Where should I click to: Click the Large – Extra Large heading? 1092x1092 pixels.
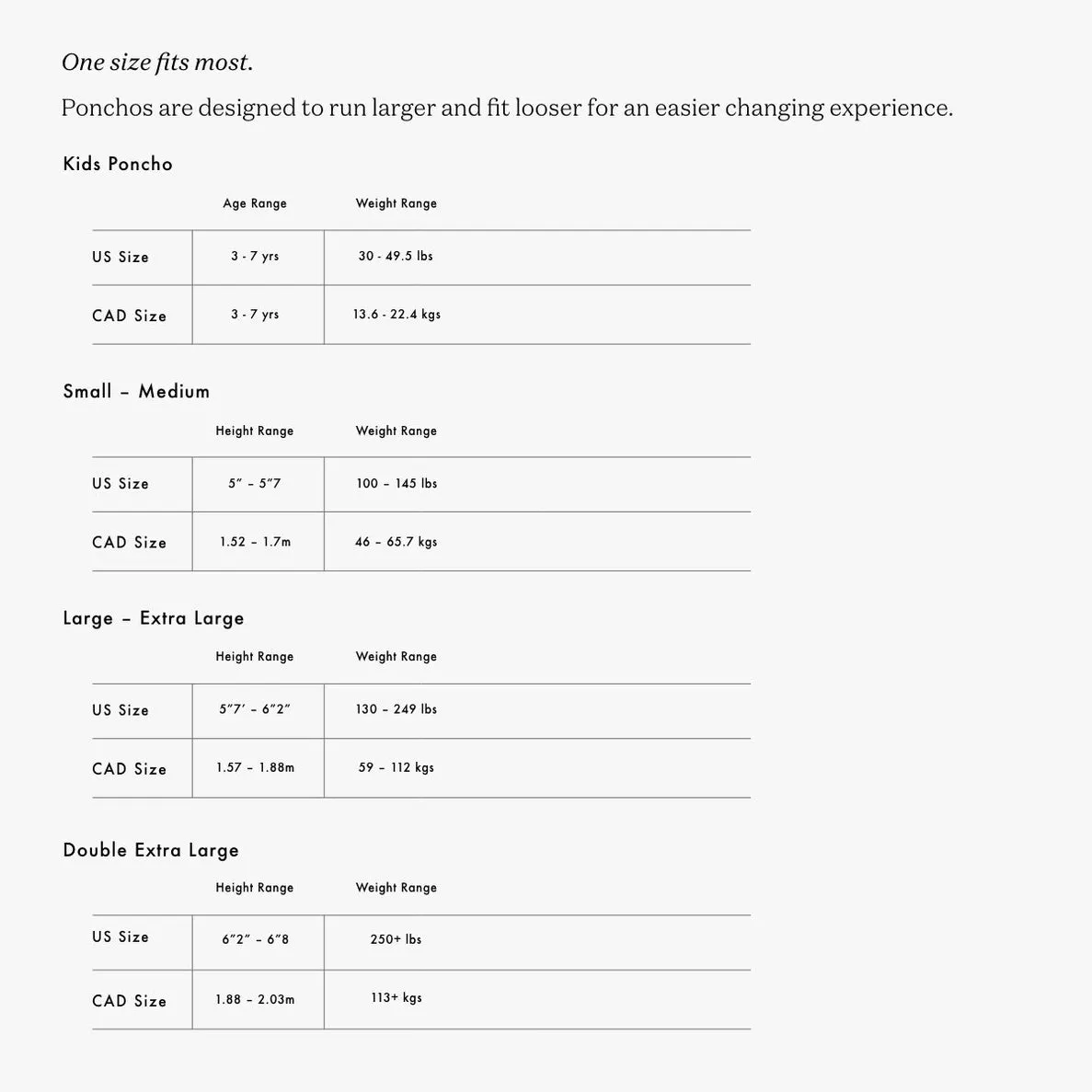[x=154, y=618]
